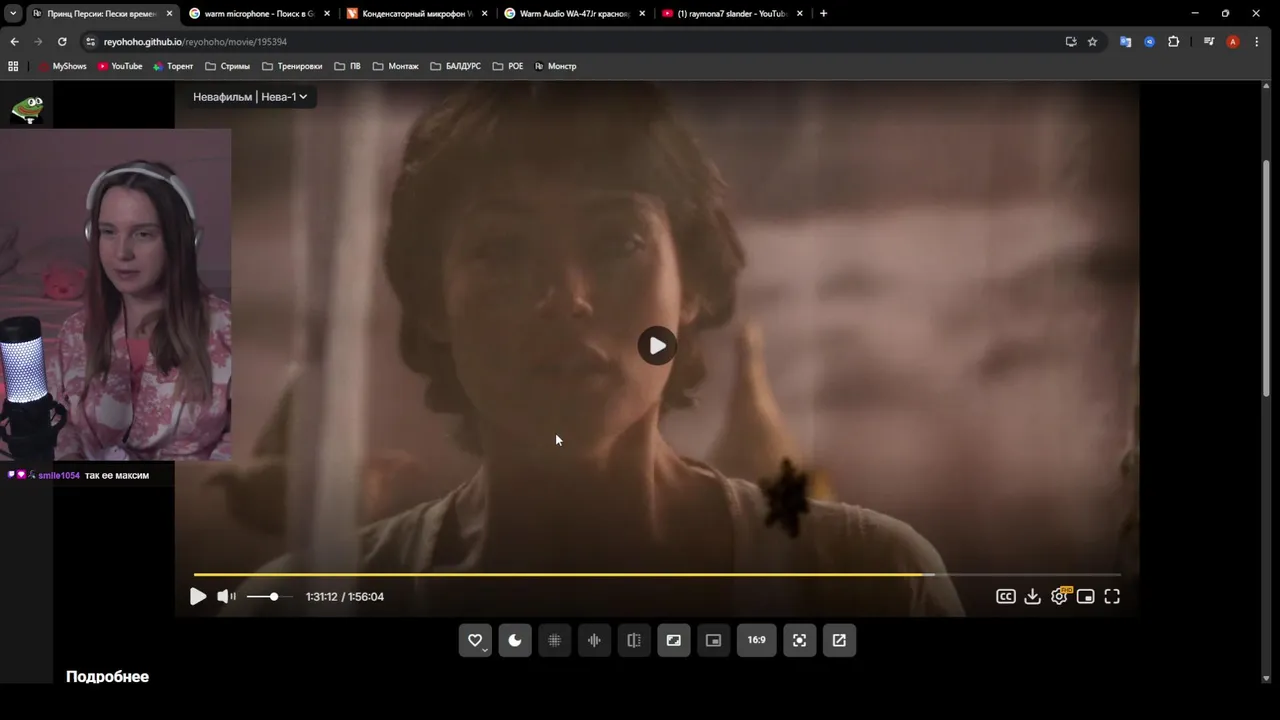Reload the current page

pos(62,42)
